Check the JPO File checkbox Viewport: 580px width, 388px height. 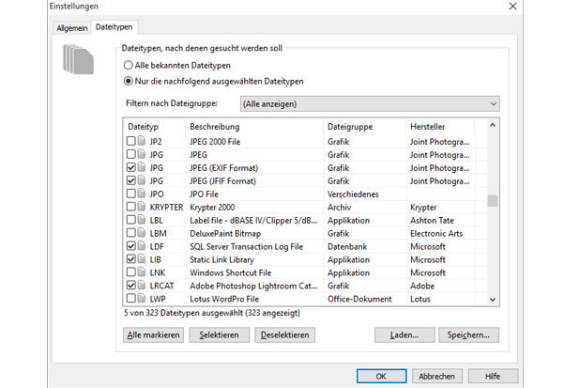pyautogui.click(x=131, y=193)
